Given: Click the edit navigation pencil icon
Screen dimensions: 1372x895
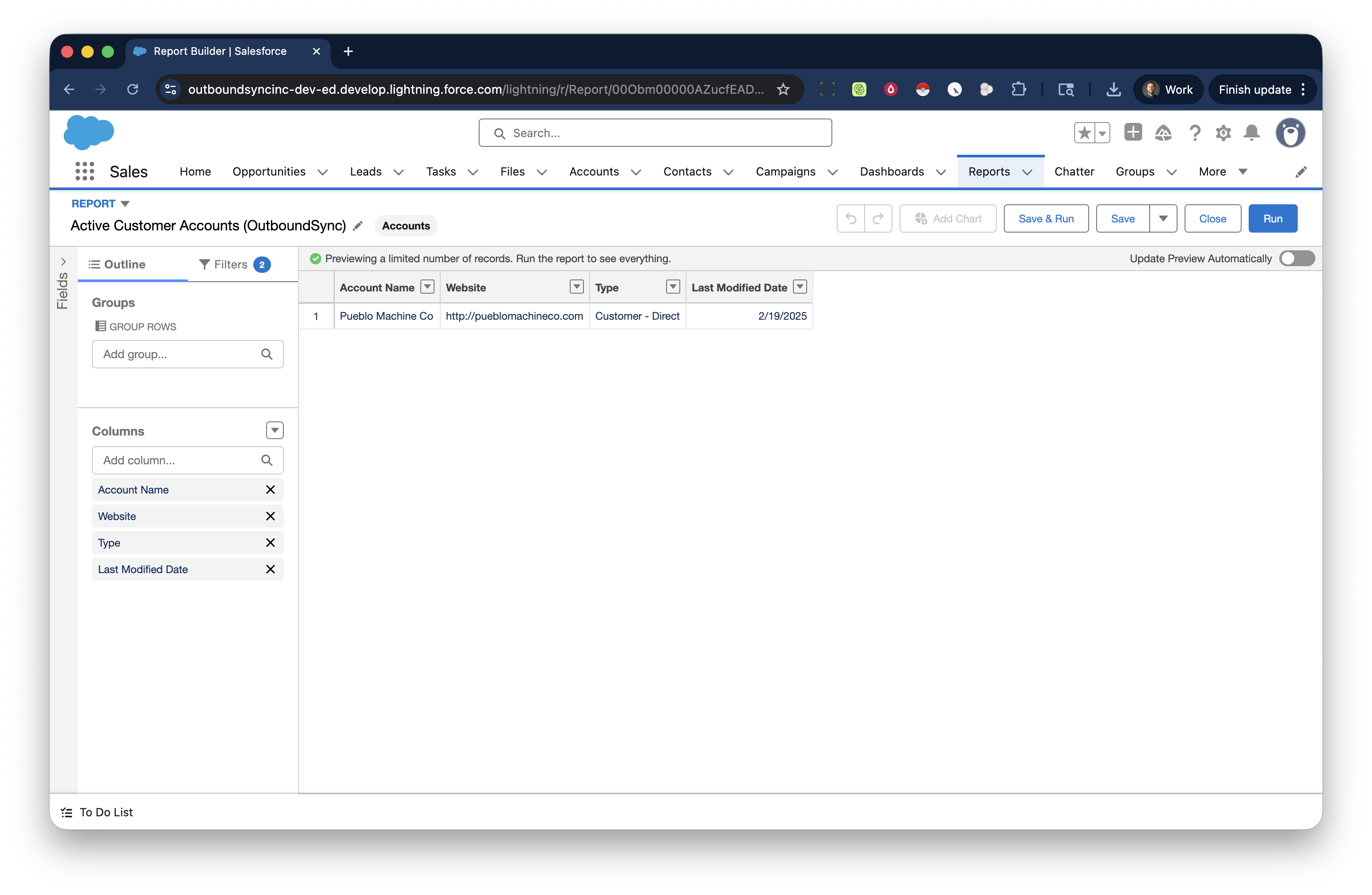Looking at the screenshot, I should 1301,172.
